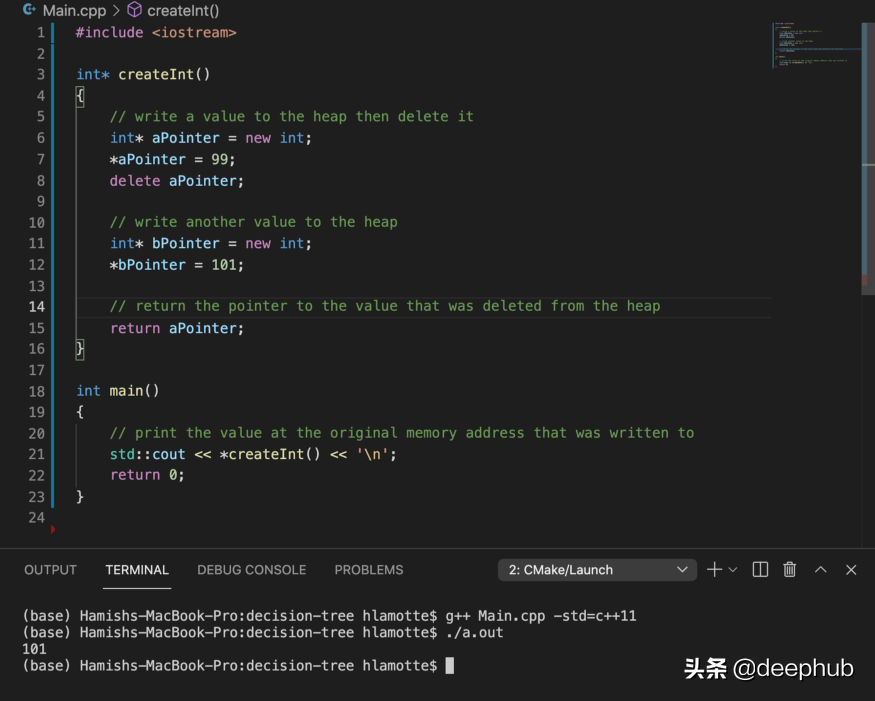Click the std::cout print statement

pyautogui.click(x=253, y=454)
